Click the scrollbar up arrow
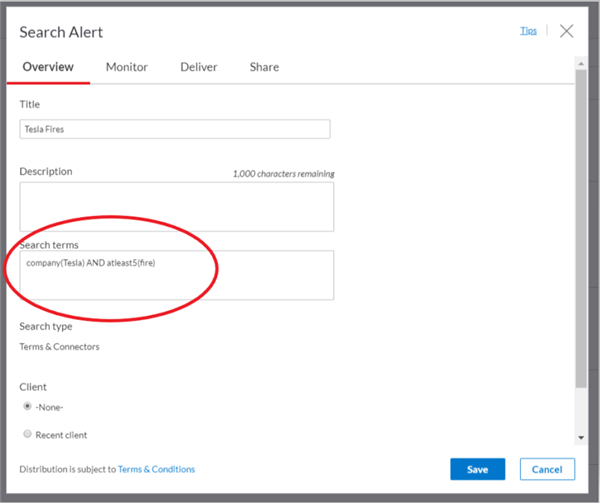600x503 pixels. (x=581, y=63)
